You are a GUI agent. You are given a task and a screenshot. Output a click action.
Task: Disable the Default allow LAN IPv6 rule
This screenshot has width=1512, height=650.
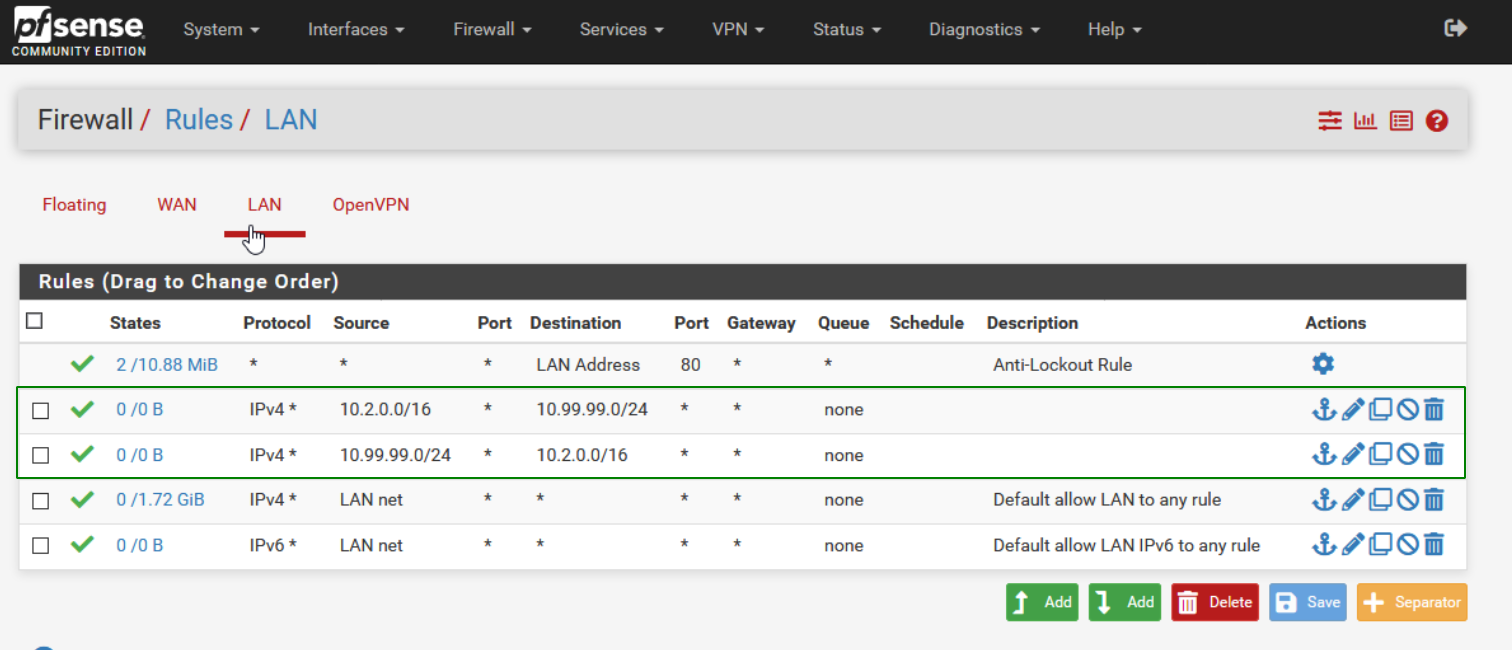pos(1407,544)
